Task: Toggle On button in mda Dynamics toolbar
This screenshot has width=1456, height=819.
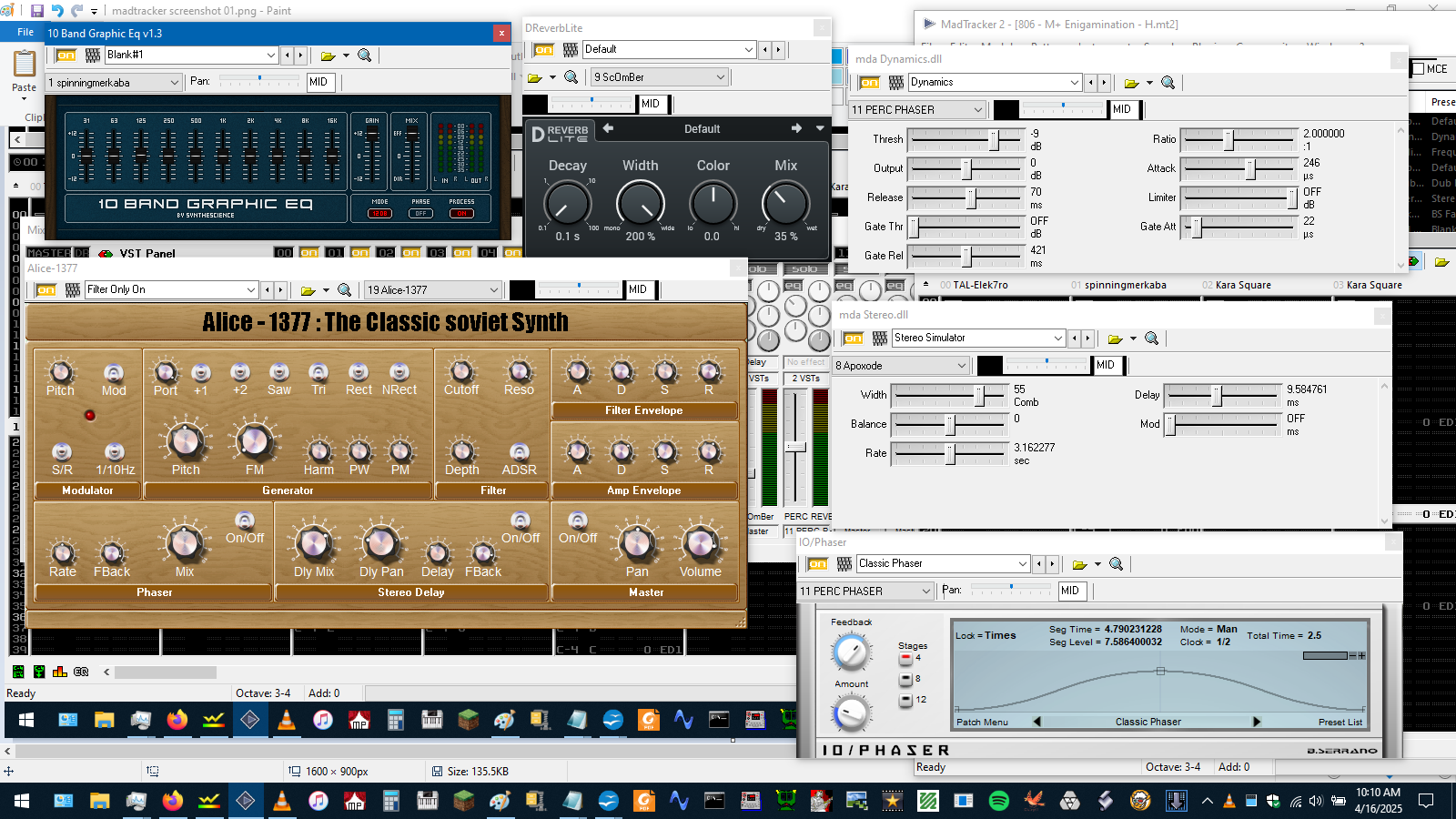Action: pyautogui.click(x=869, y=83)
